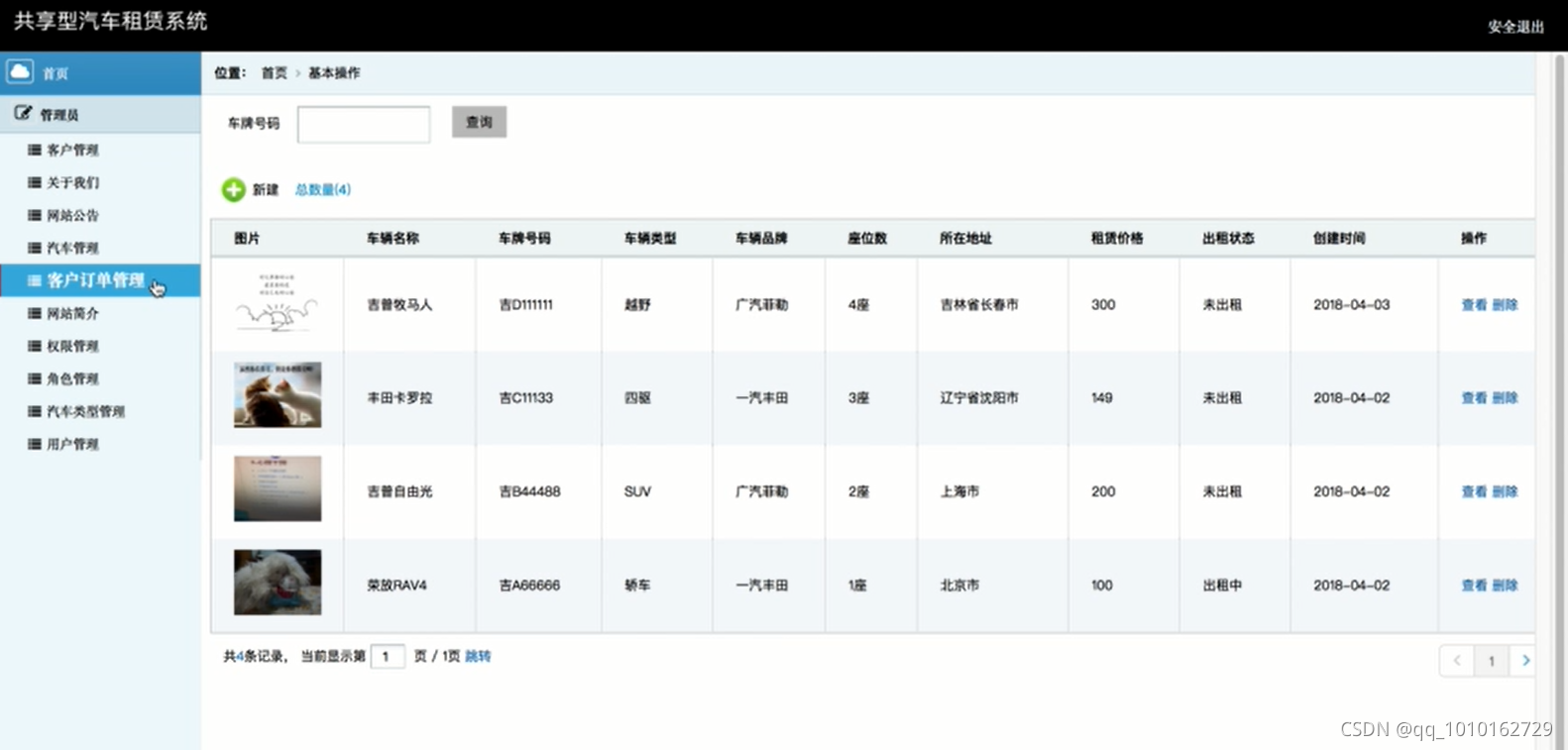Click list icon beside 网站简介
1568x750 pixels.
tap(35, 313)
